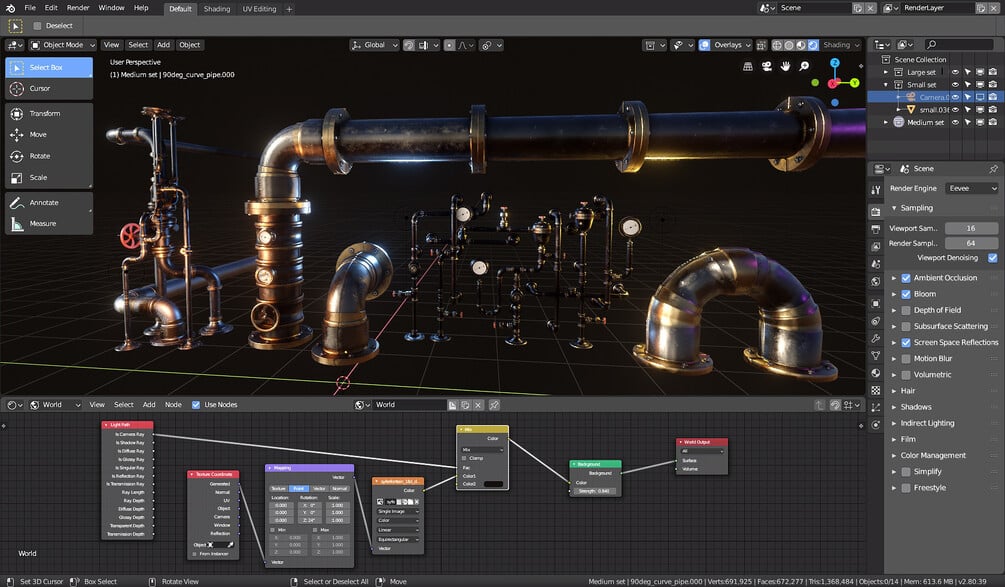Add a new workspace with plus tab
Image resolution: width=1005 pixels, height=587 pixels.
289,9
